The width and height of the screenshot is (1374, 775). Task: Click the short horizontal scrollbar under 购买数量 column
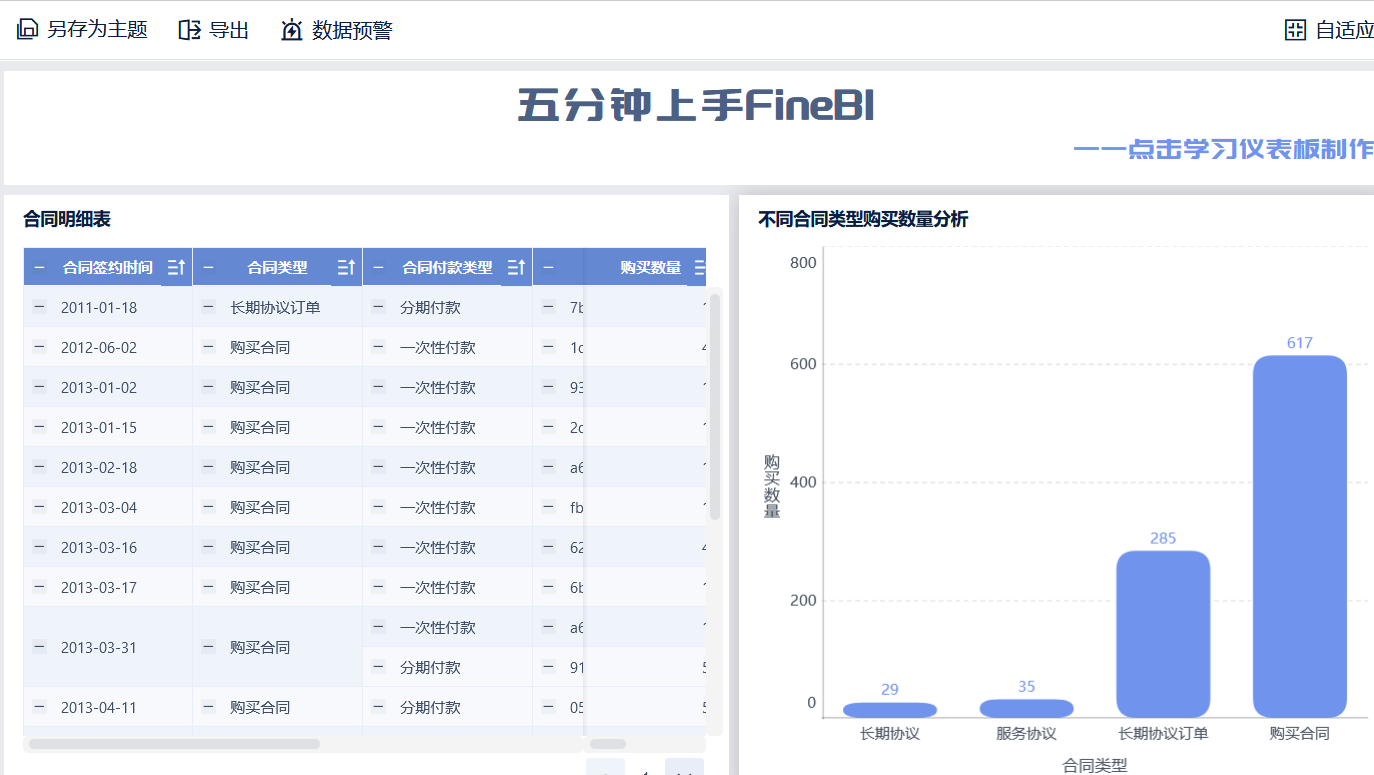point(608,744)
